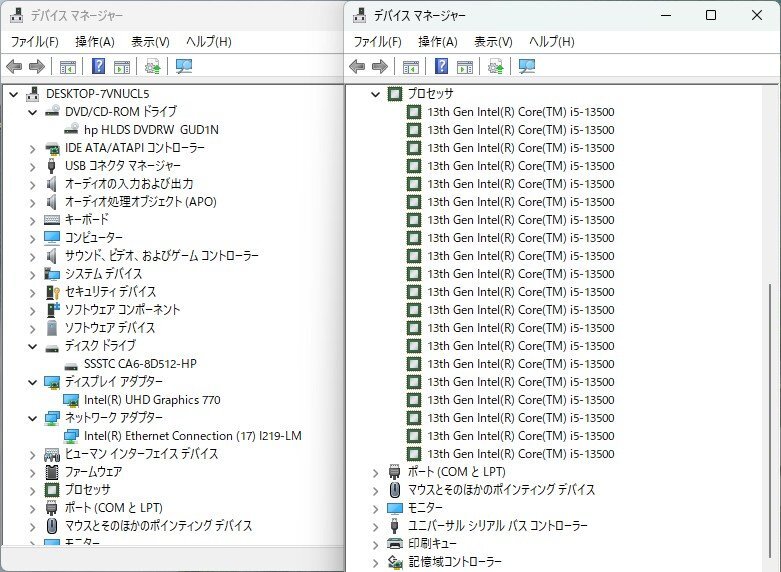This screenshot has height=572, width=781.
Task: Collapse ネットワーク アダプター category
Action: pyautogui.click(x=33, y=418)
